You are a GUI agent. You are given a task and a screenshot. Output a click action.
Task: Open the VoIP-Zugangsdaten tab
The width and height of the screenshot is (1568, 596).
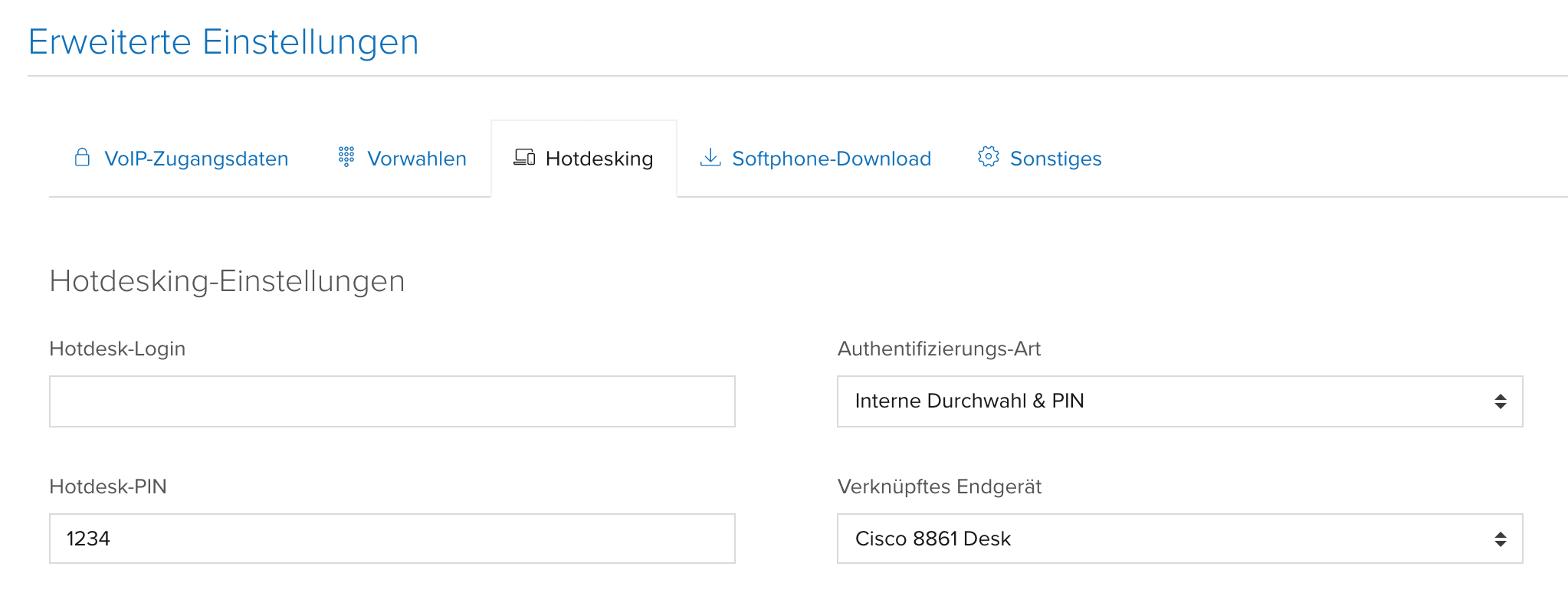click(x=196, y=159)
